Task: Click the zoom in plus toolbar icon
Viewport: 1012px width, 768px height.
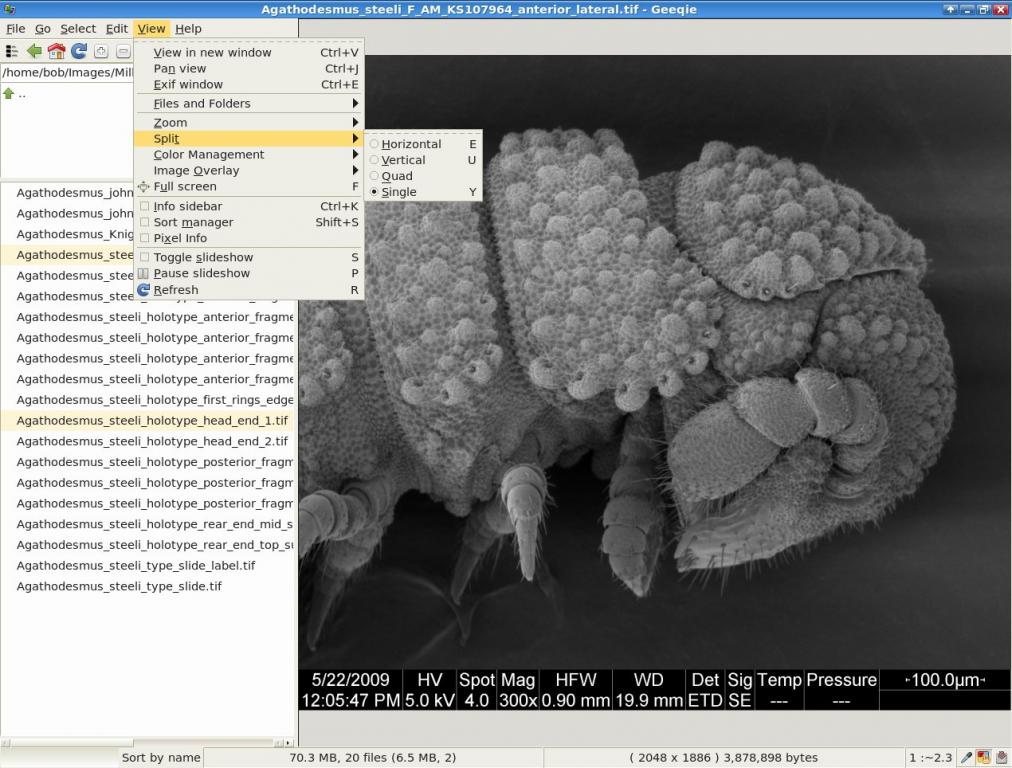Action: click(x=101, y=51)
